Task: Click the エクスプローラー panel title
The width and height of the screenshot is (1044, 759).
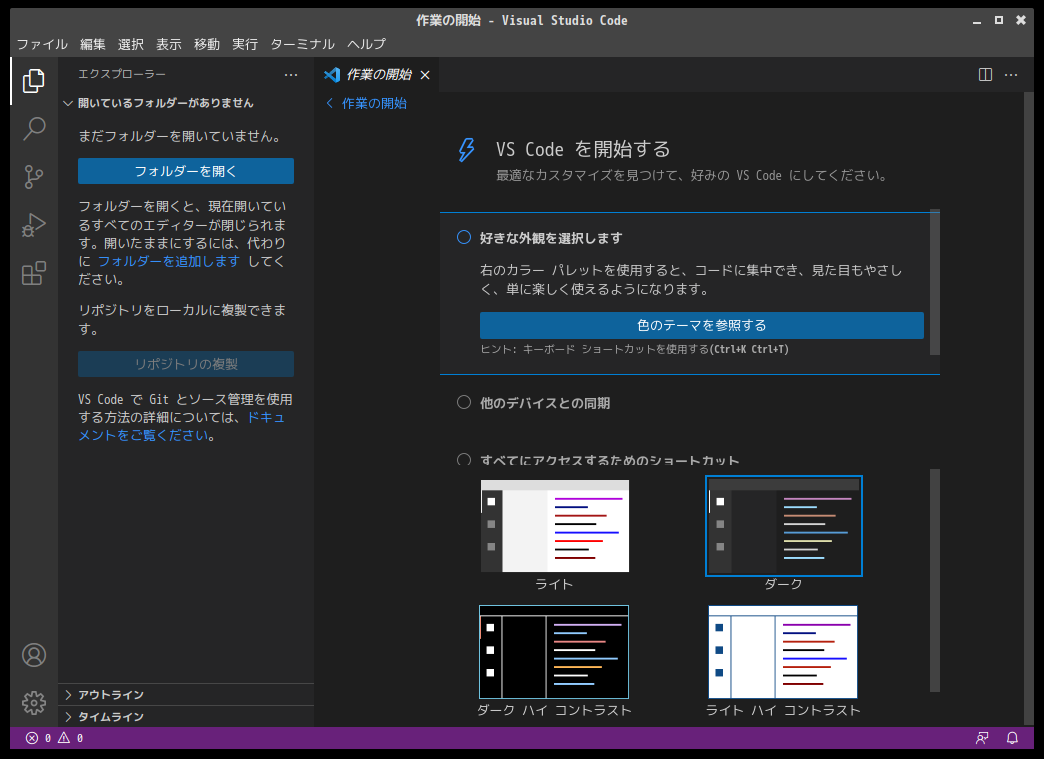Action: 122,74
